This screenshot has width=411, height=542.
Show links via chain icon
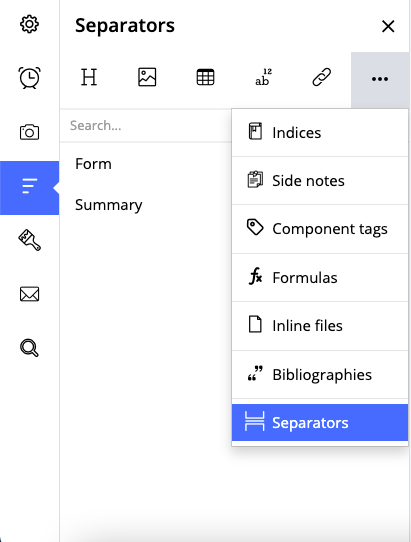(x=321, y=77)
